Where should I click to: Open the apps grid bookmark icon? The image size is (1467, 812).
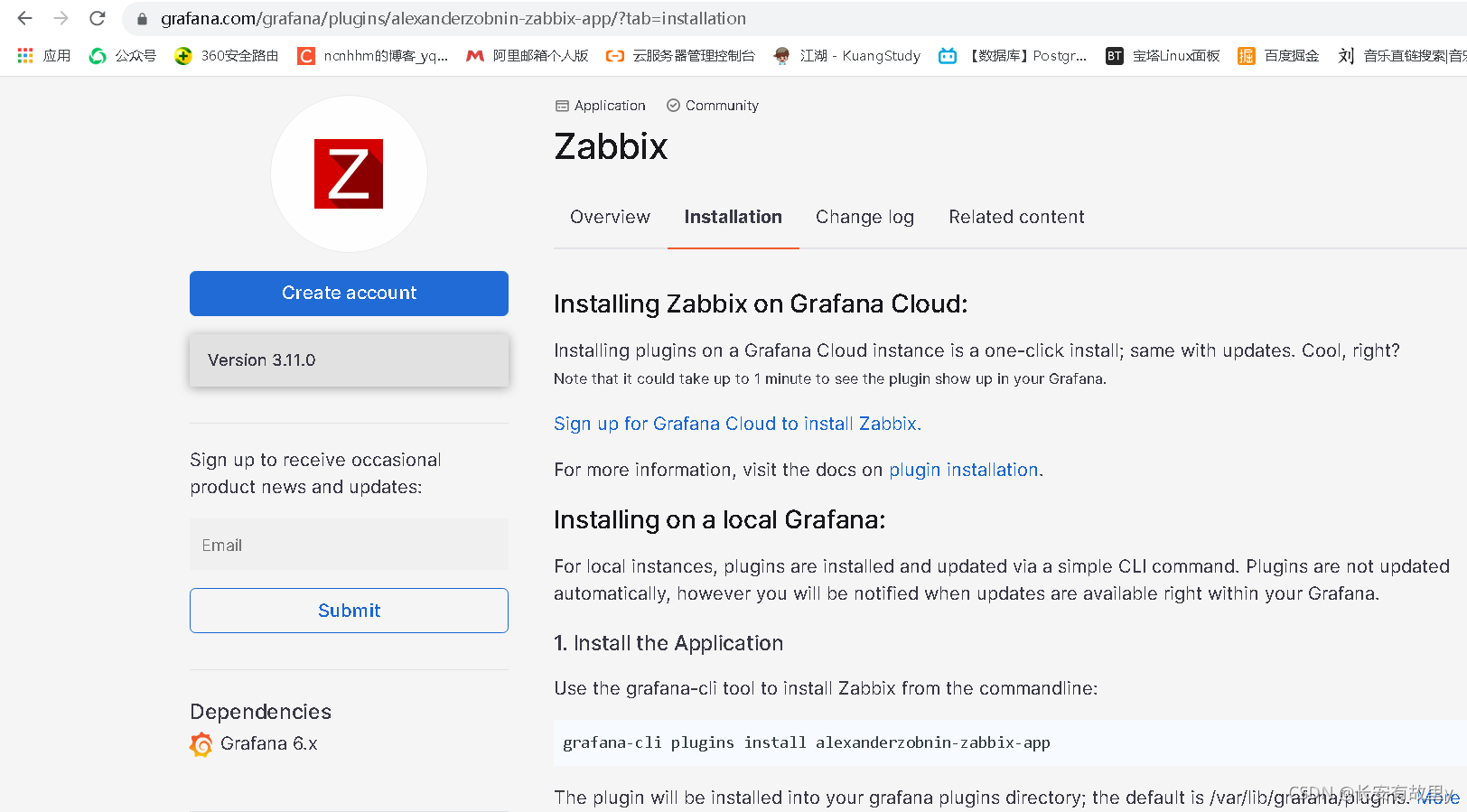[x=25, y=56]
